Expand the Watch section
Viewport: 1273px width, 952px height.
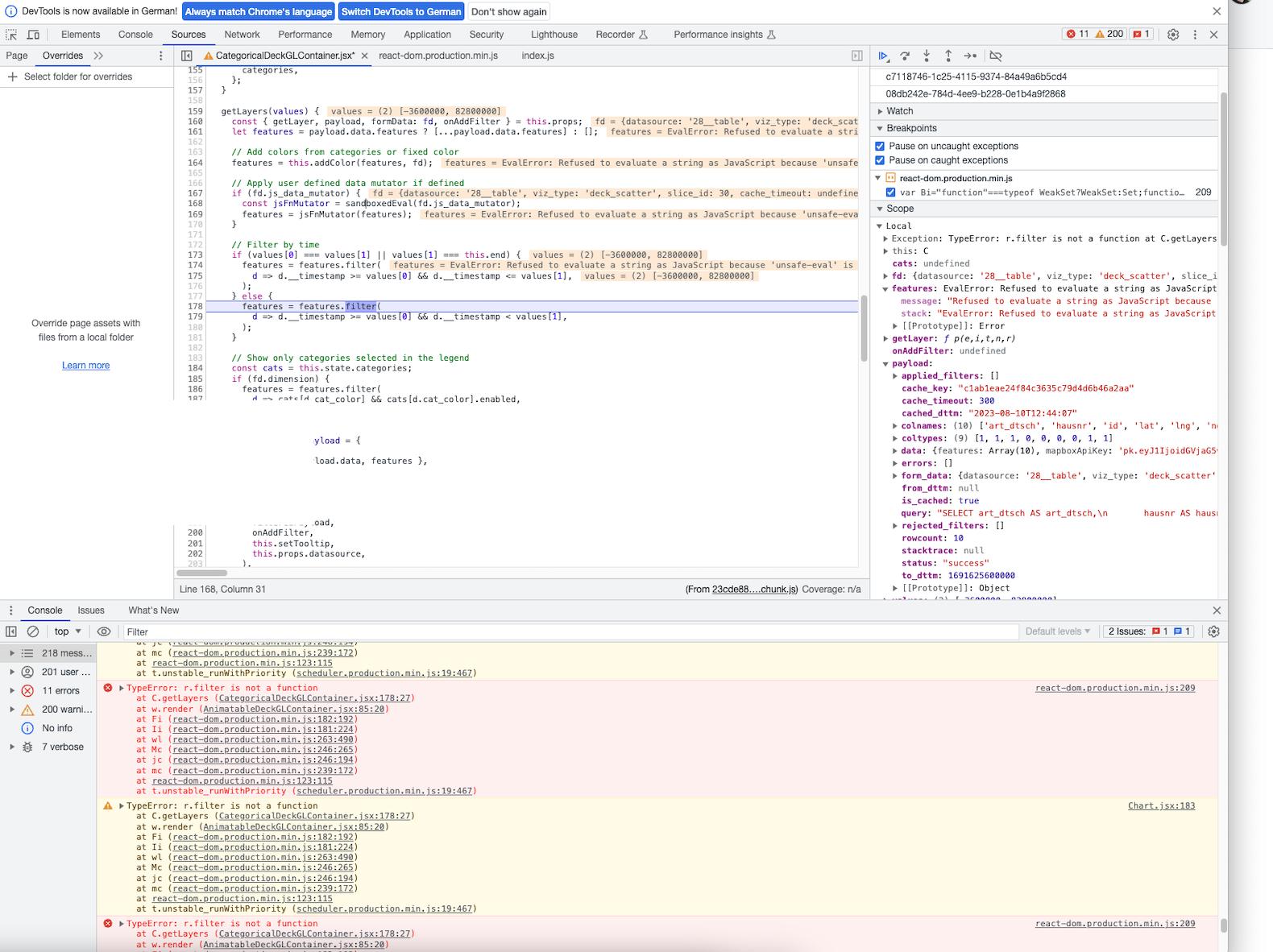pos(881,111)
